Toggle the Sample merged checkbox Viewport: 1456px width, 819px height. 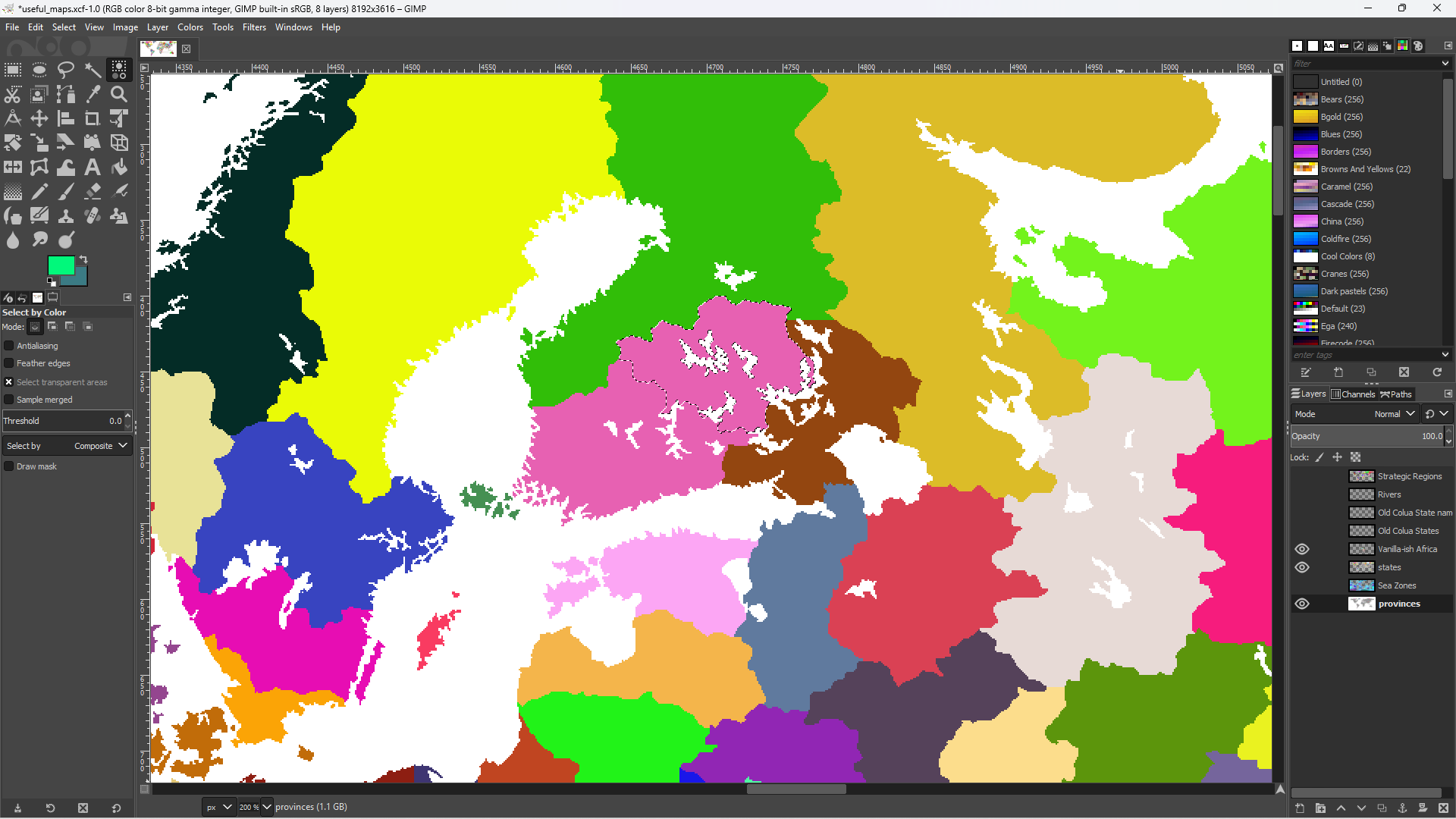point(9,400)
